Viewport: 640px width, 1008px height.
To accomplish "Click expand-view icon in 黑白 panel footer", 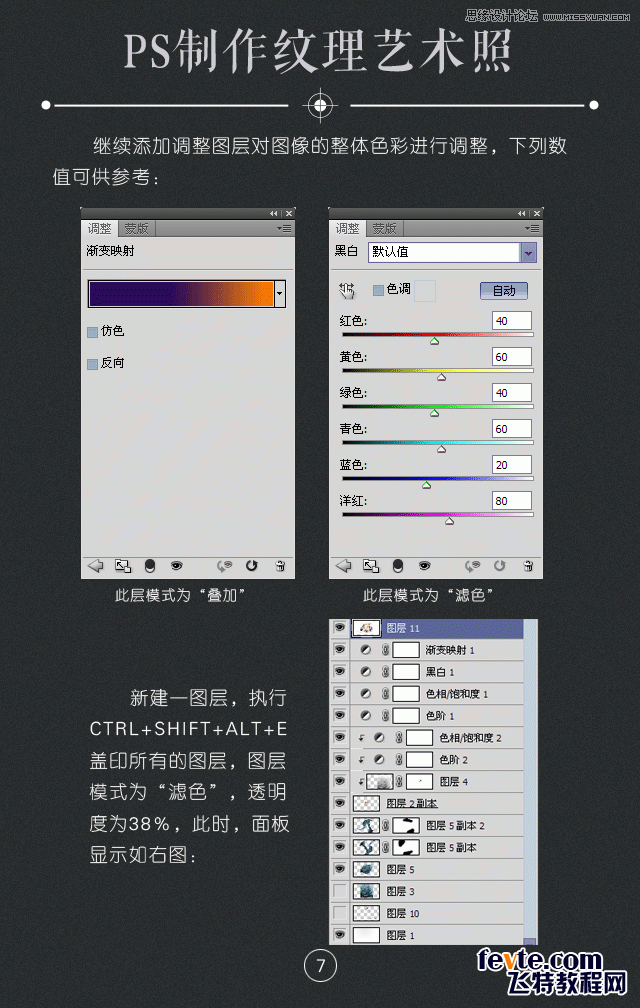I will tap(371, 566).
